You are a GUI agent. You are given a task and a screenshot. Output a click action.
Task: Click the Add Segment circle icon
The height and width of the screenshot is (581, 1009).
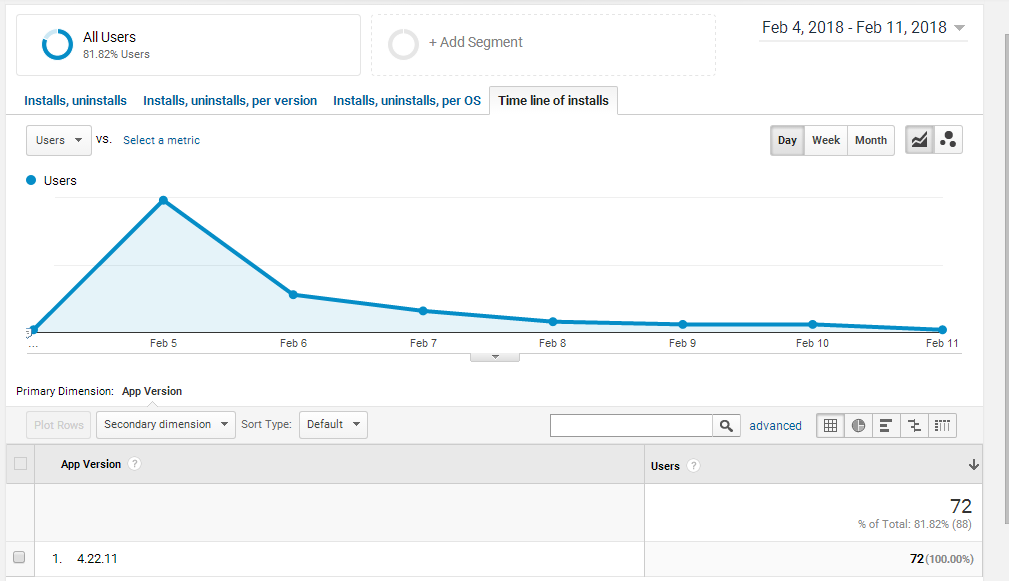pyautogui.click(x=403, y=44)
